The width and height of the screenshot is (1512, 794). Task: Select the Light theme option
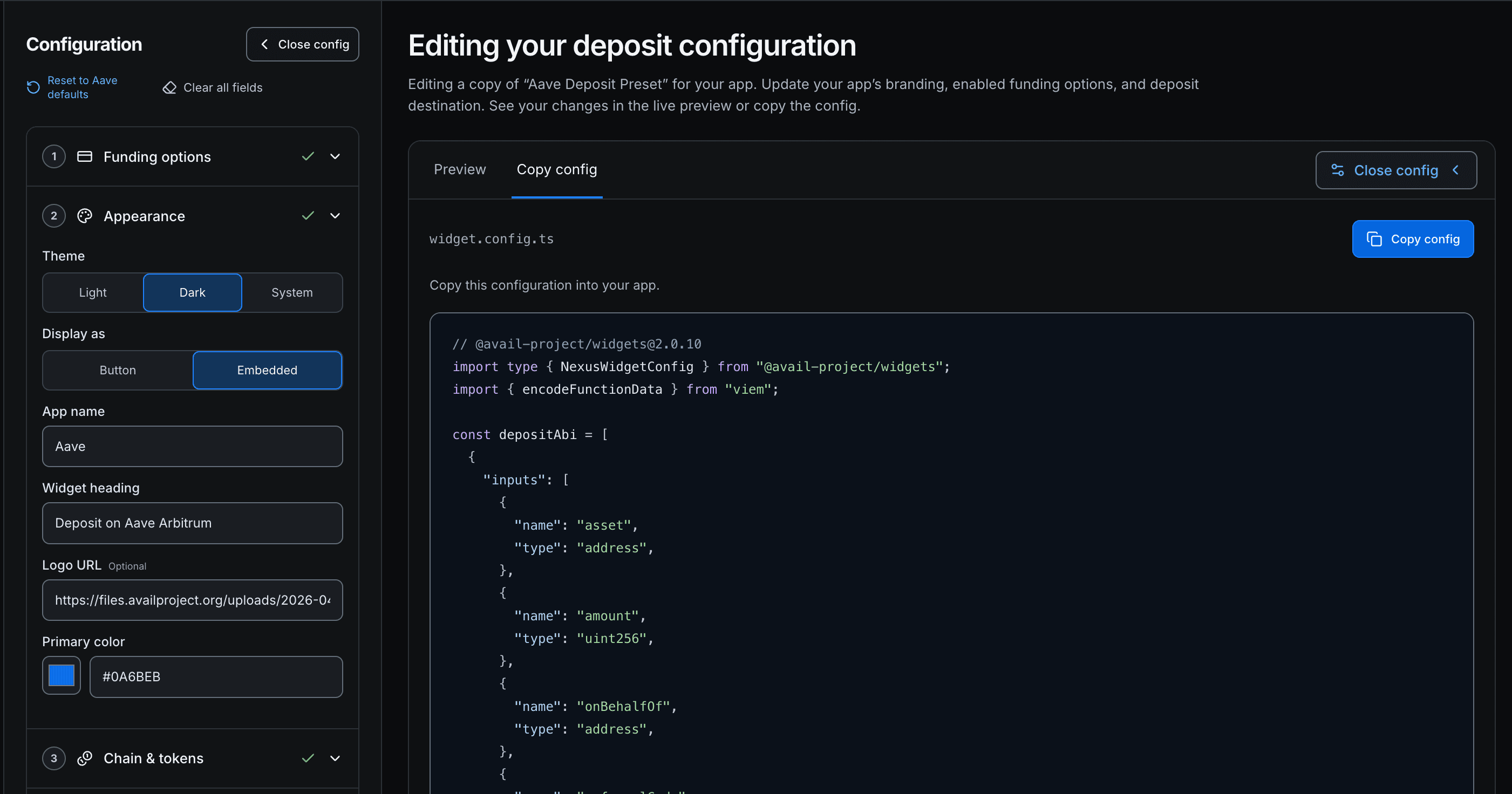click(x=93, y=292)
